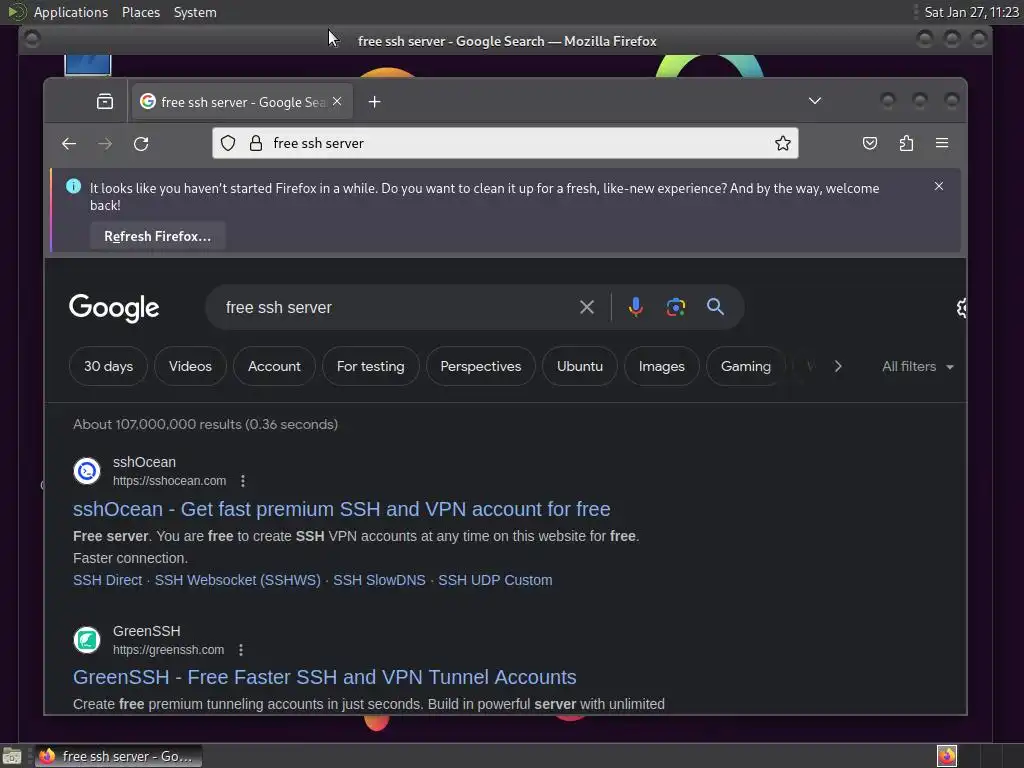Select the Gaming filter chip
Viewport: 1024px width, 768px height.
(x=745, y=366)
